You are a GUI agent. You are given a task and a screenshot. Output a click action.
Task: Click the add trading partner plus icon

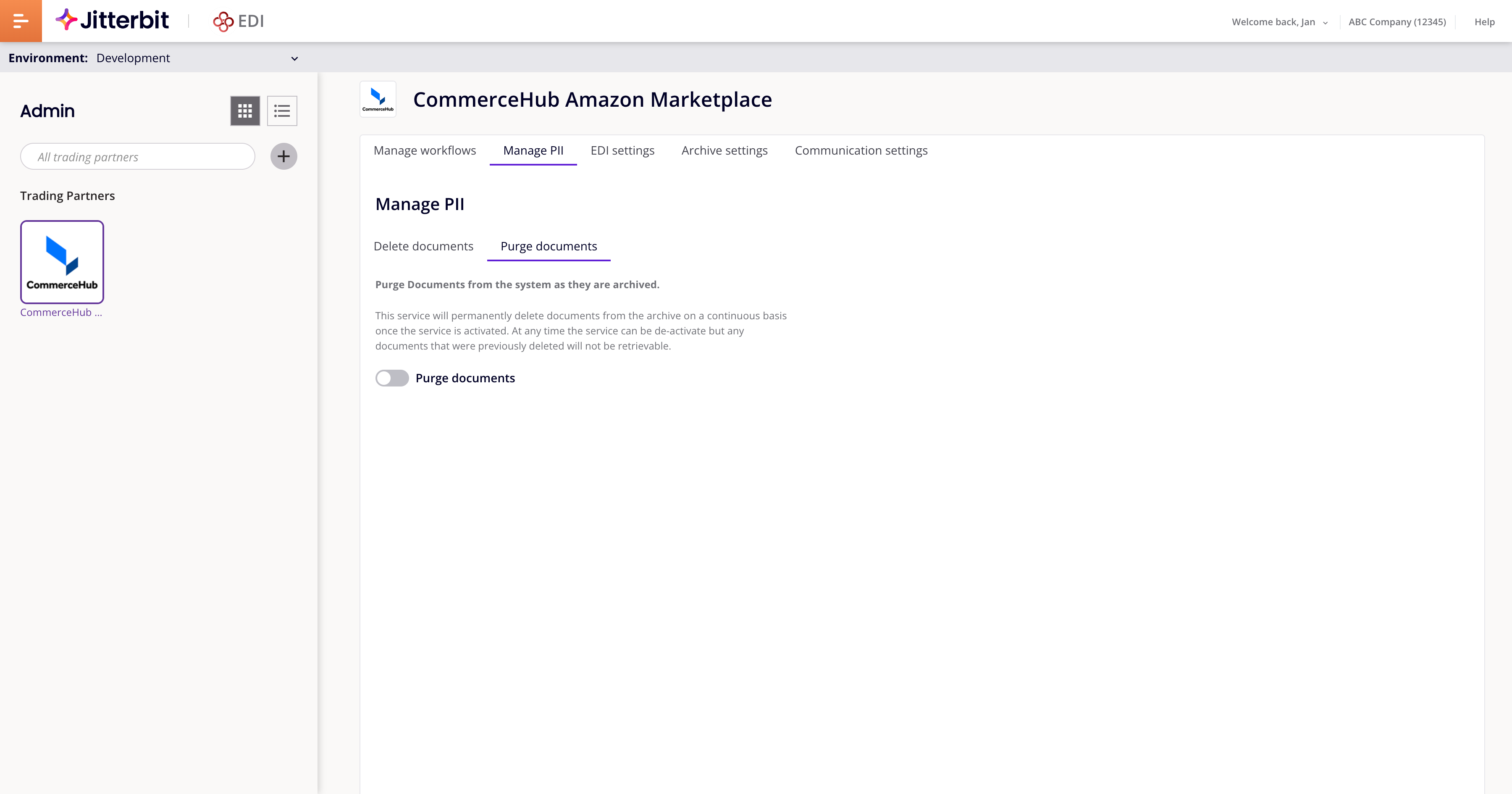tap(283, 156)
